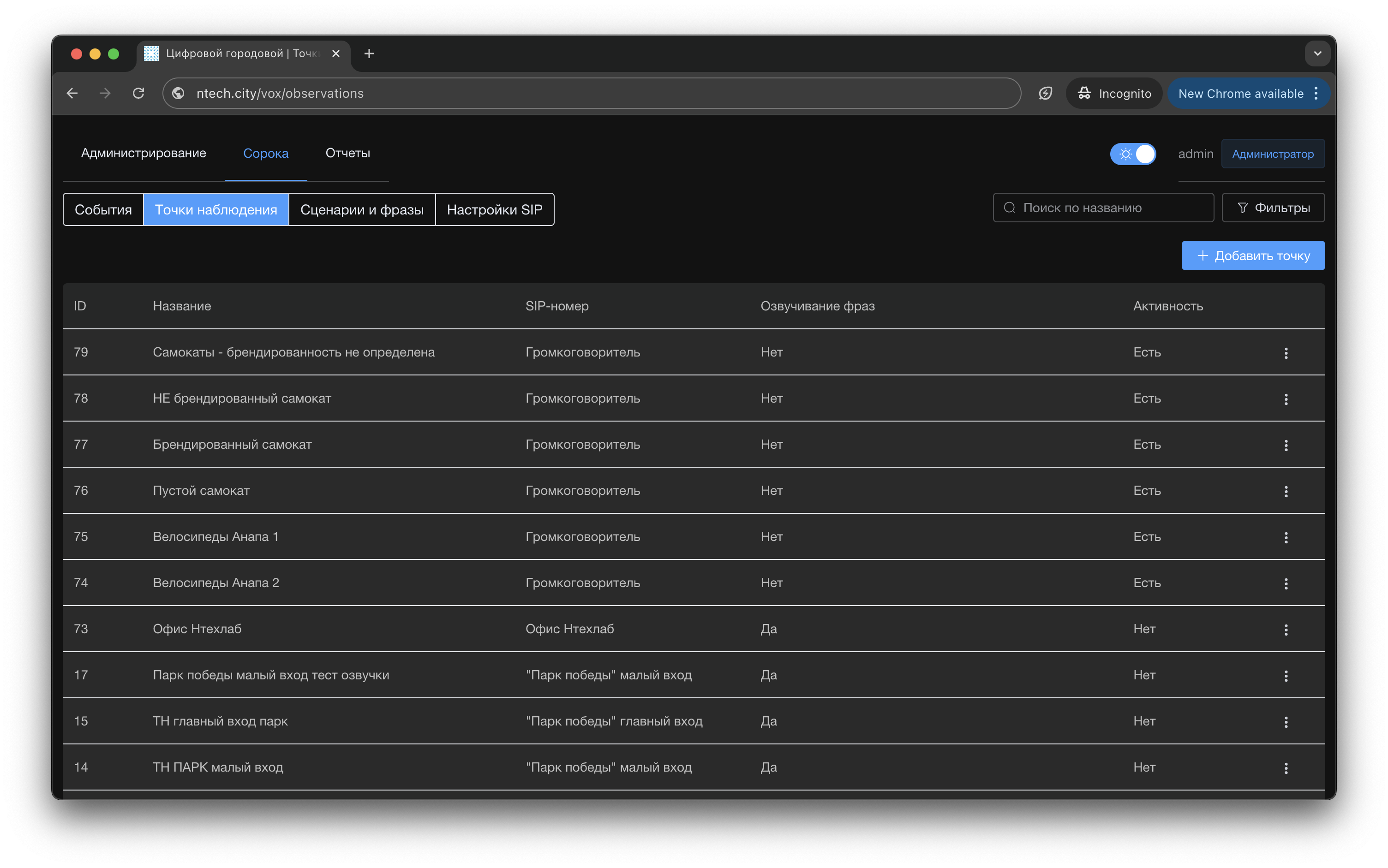Viewport: 1388px width, 868px height.
Task: Click the browser back arrow
Action: point(72,93)
